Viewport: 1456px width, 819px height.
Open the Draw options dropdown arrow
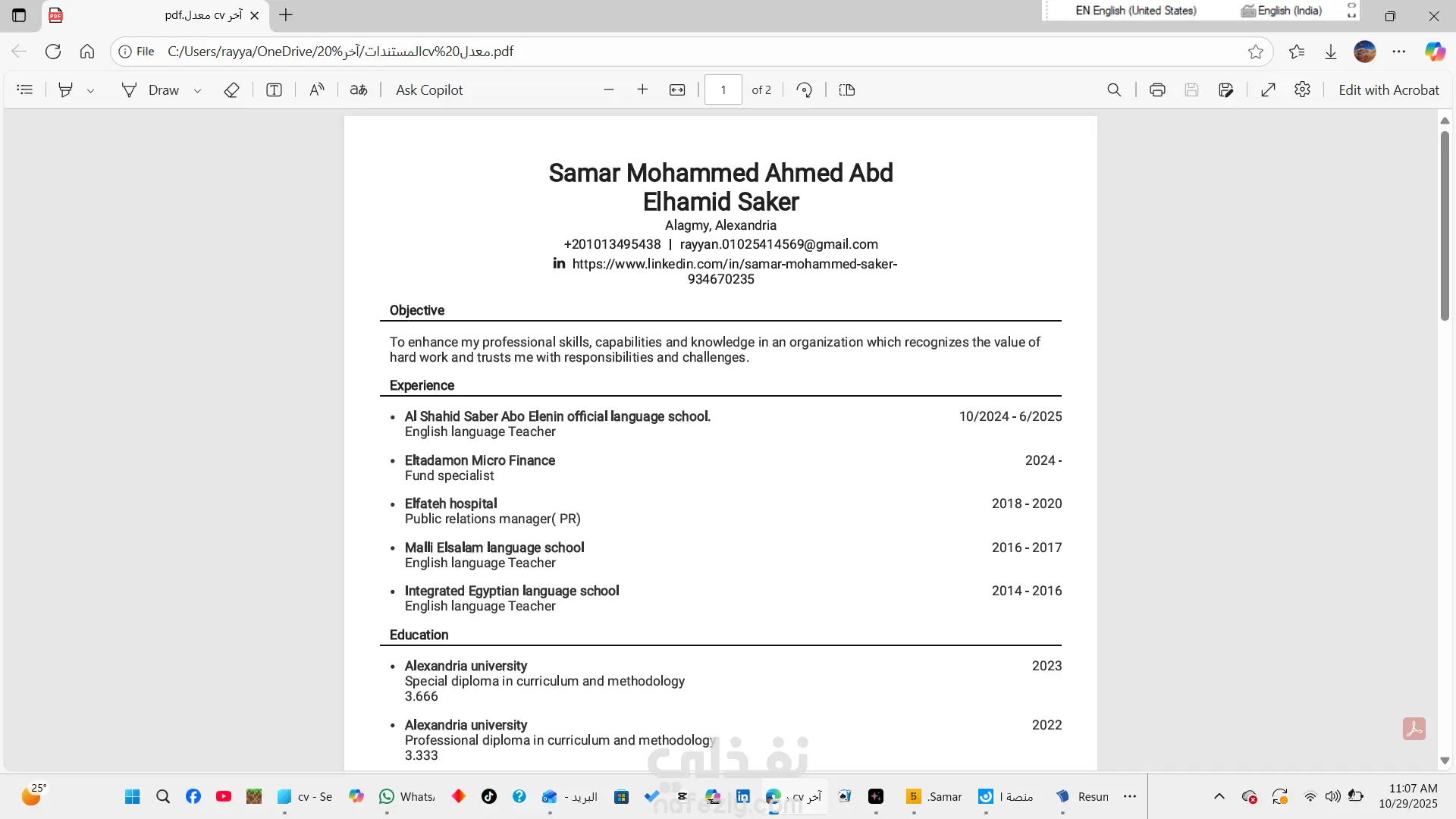pyautogui.click(x=197, y=90)
